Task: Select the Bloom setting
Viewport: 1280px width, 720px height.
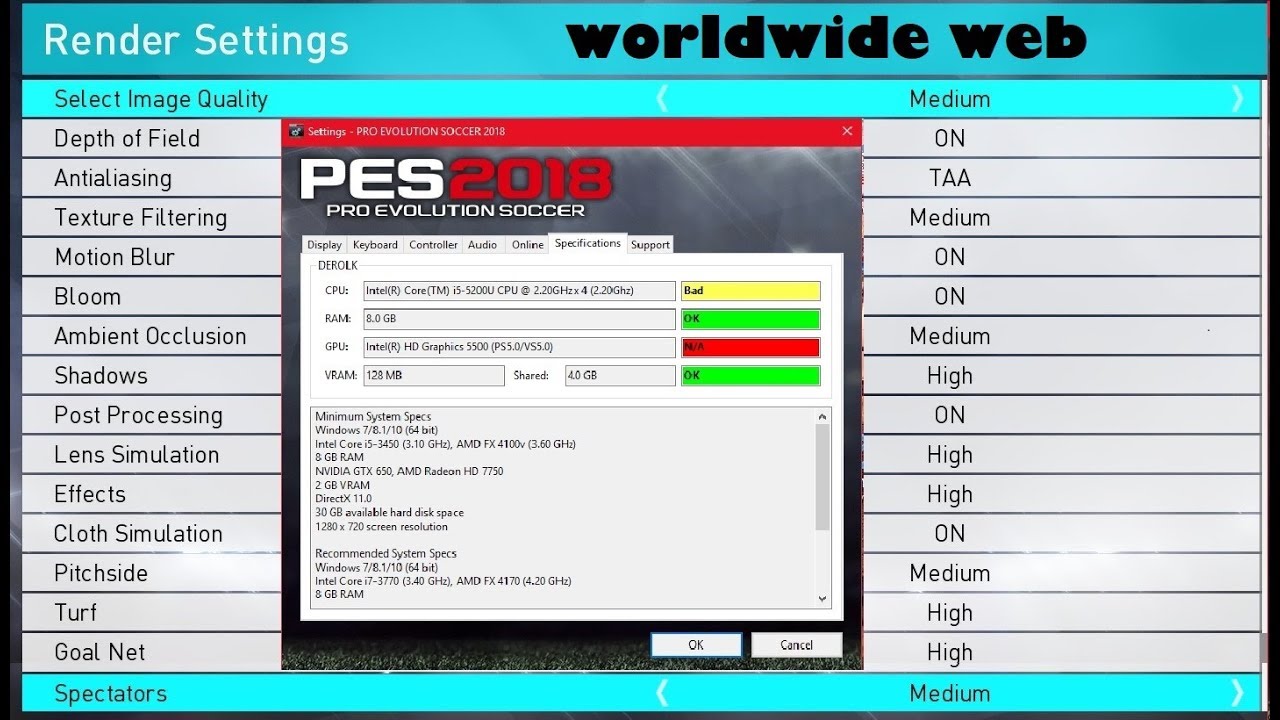Action: pyautogui.click(x=88, y=296)
